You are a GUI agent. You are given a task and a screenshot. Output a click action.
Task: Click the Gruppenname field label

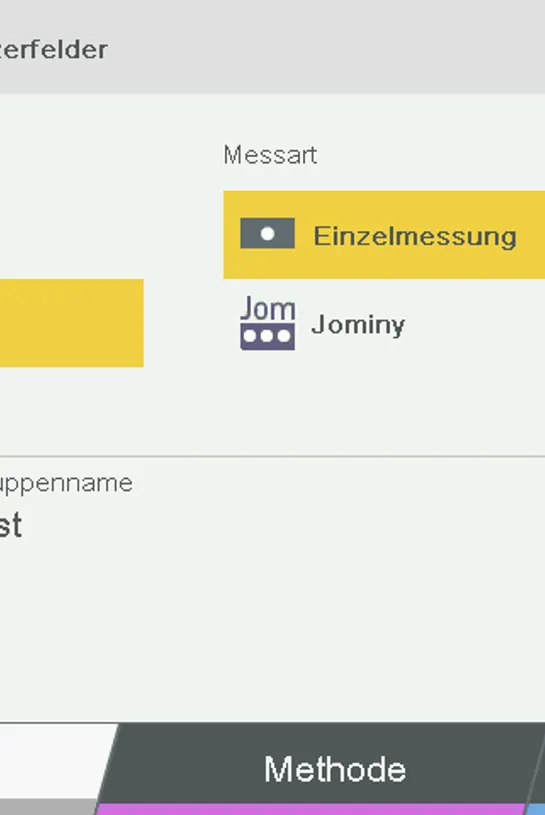(x=66, y=484)
